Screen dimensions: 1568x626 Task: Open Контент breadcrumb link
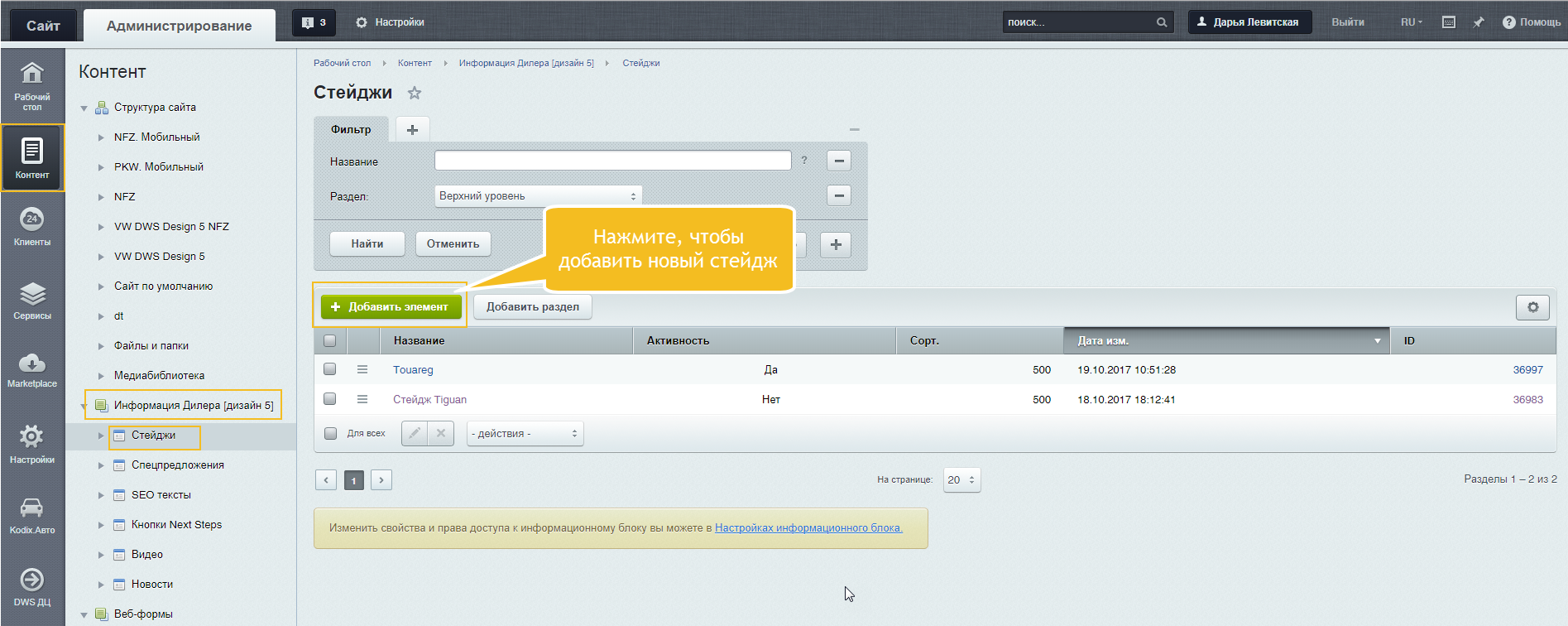pyautogui.click(x=415, y=63)
